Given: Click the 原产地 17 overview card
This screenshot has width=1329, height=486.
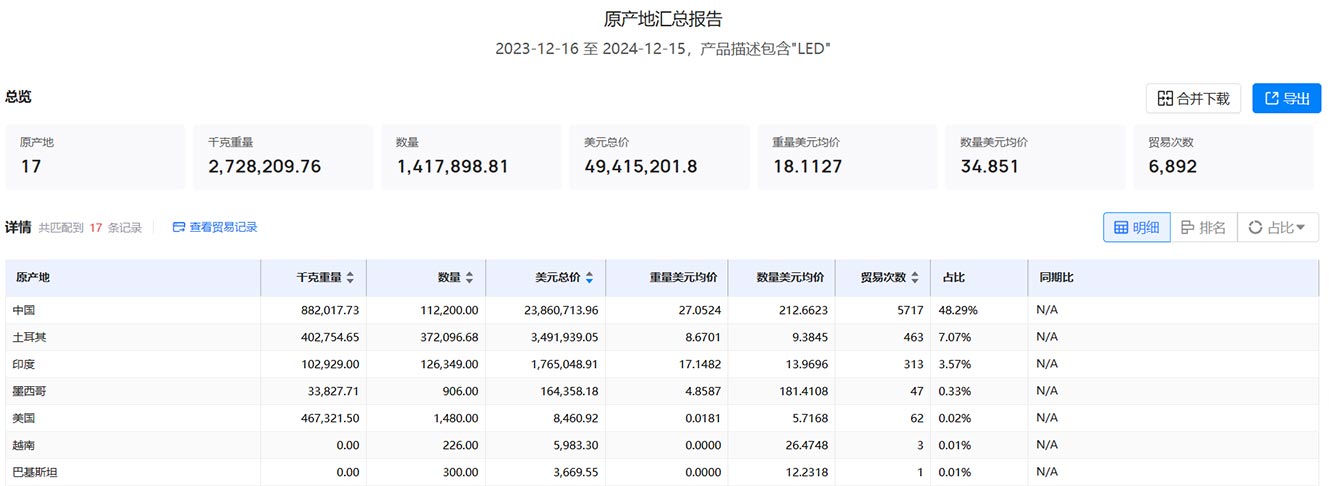Looking at the screenshot, I should pos(95,157).
